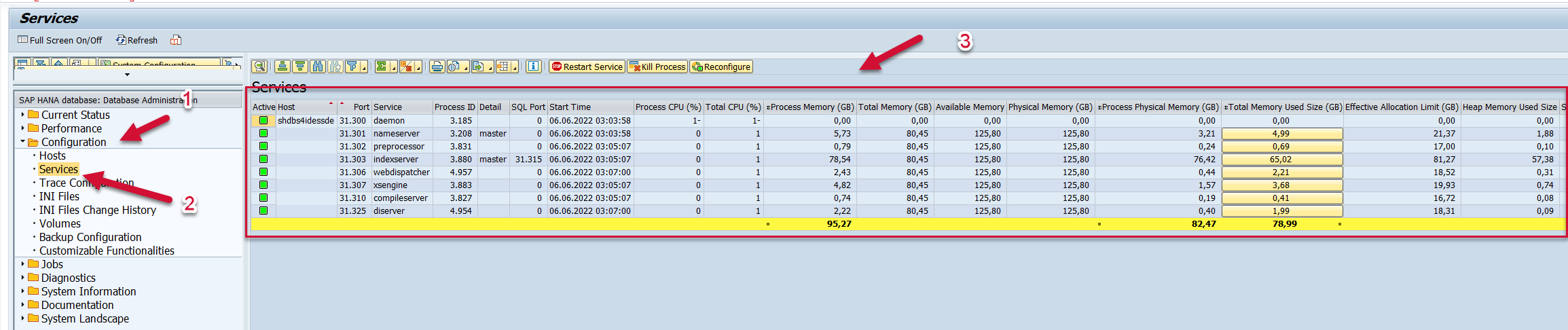
Task: Click the blue Information icon
Action: (x=534, y=67)
